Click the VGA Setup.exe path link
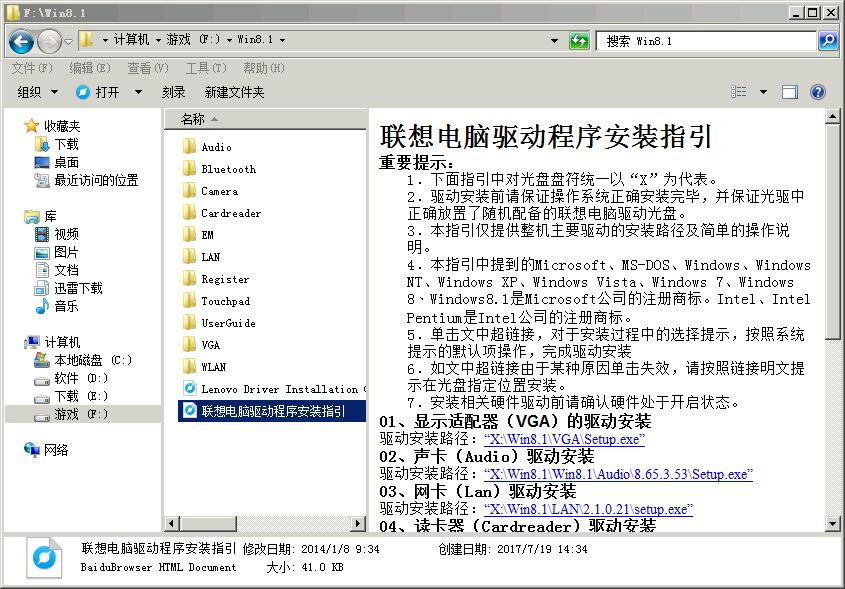 pos(564,439)
